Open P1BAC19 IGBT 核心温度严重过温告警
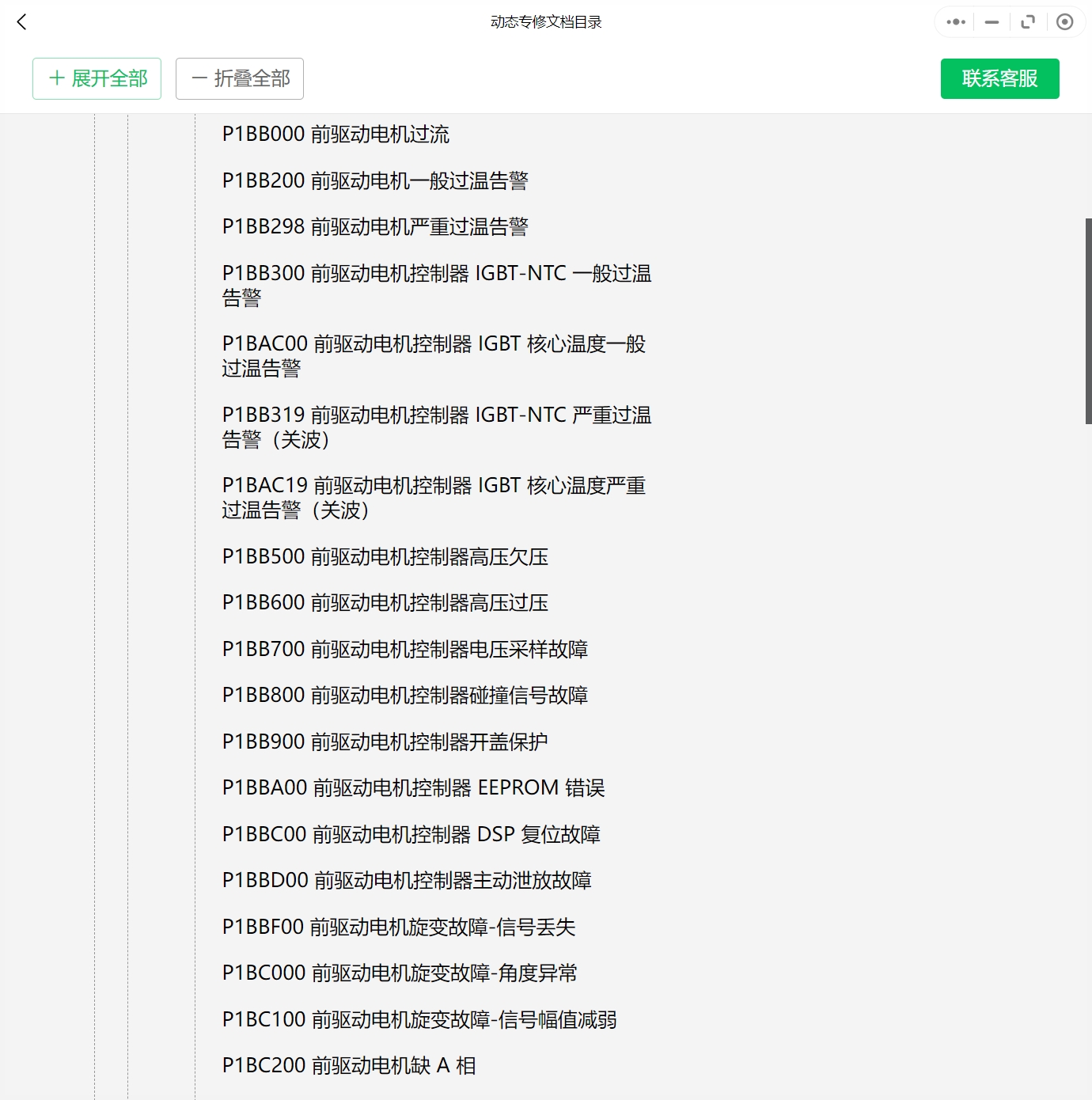Image resolution: width=1092 pixels, height=1100 pixels. click(434, 497)
